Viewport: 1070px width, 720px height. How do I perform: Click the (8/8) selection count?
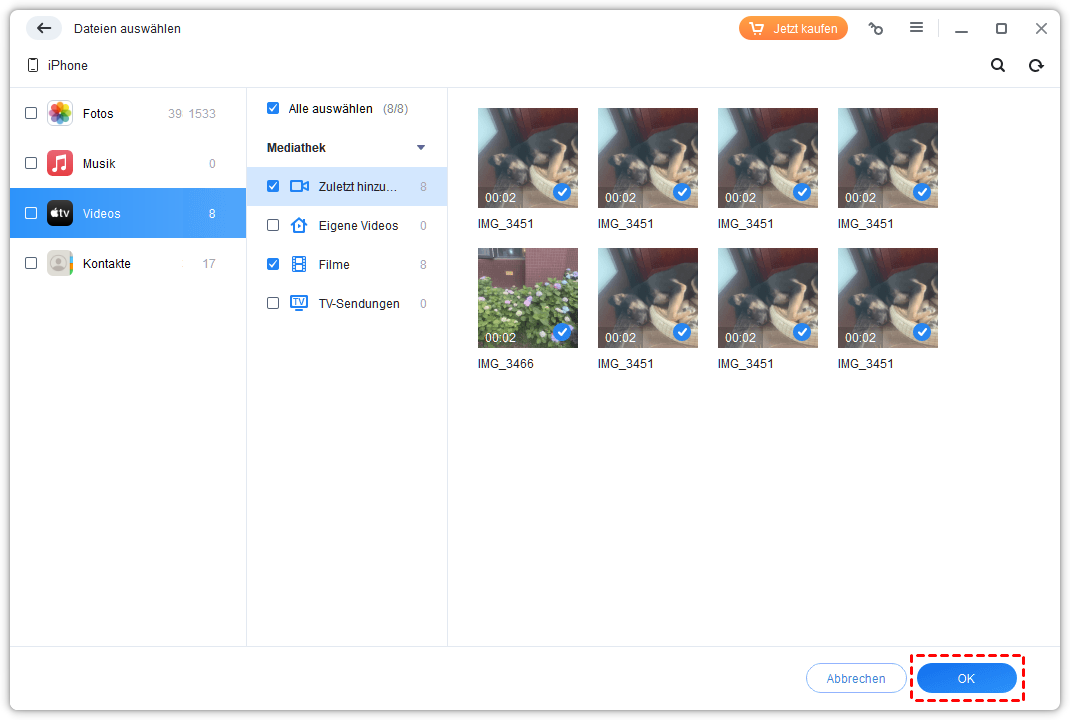(395, 109)
